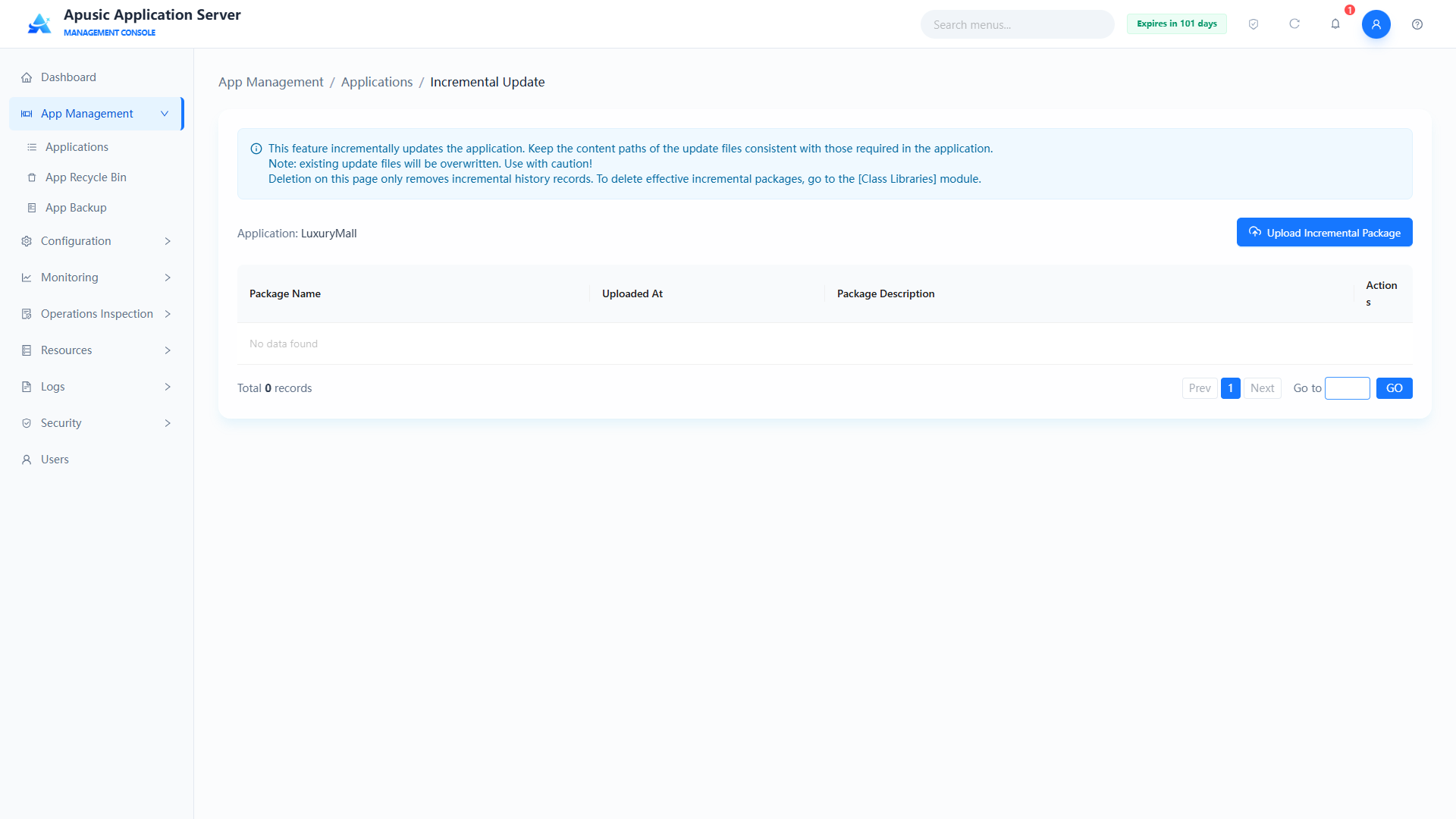Select page 1 in pagination

(x=1231, y=388)
